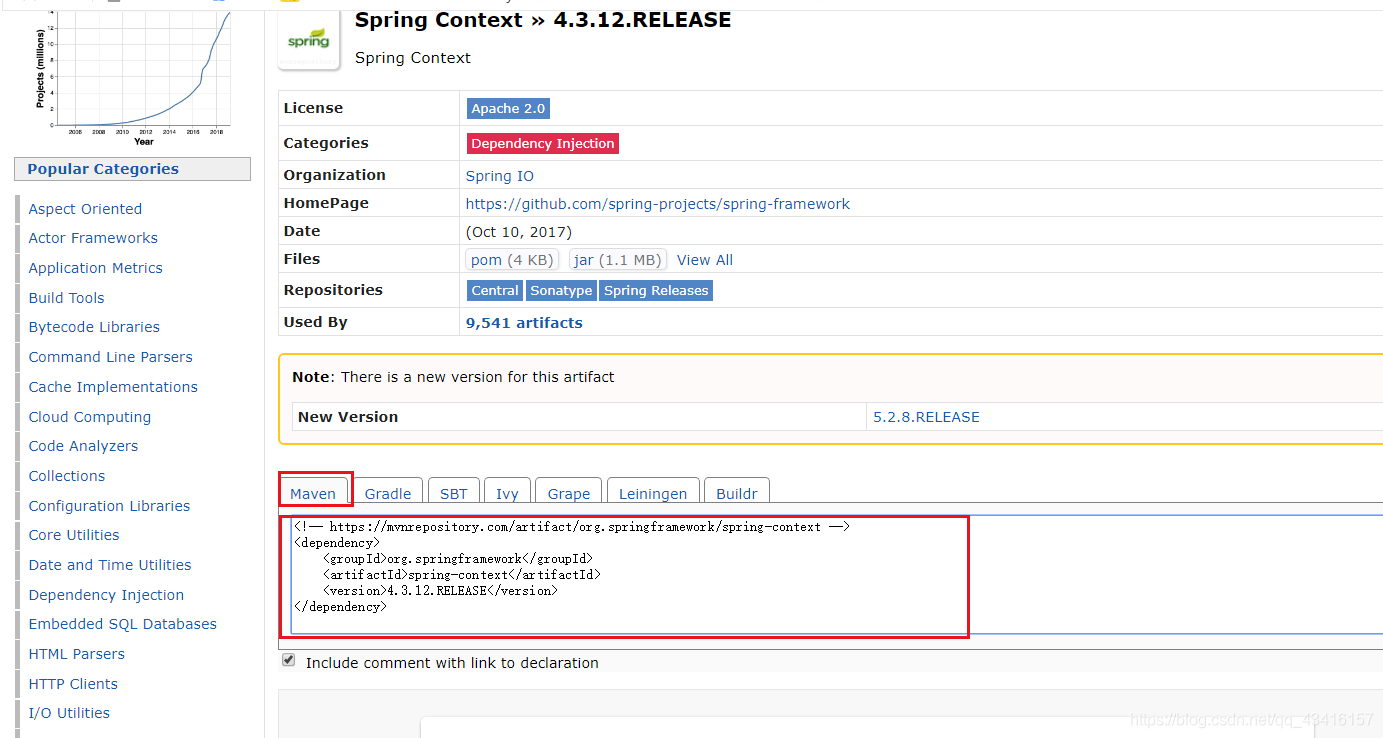Click the '(Oct 10, 2017)' date value
This screenshot has width=1383, height=738.
pyautogui.click(x=519, y=232)
